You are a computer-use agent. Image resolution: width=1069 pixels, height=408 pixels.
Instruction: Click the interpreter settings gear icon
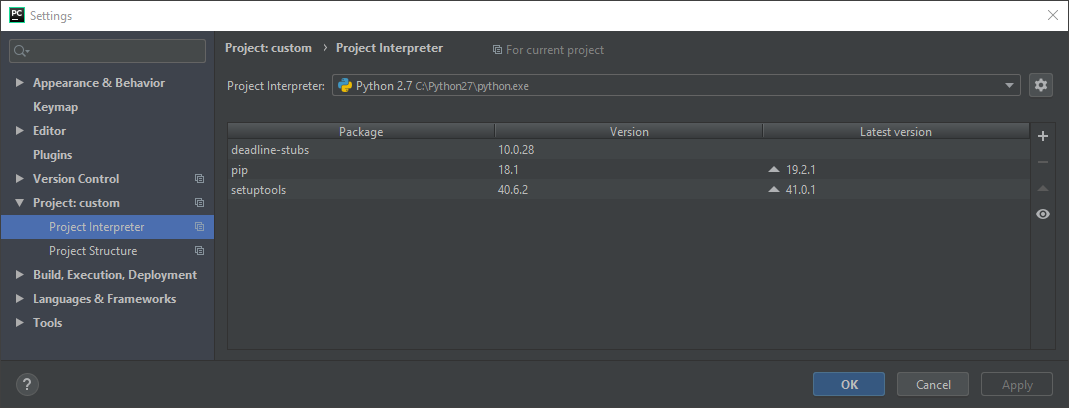(x=1041, y=86)
